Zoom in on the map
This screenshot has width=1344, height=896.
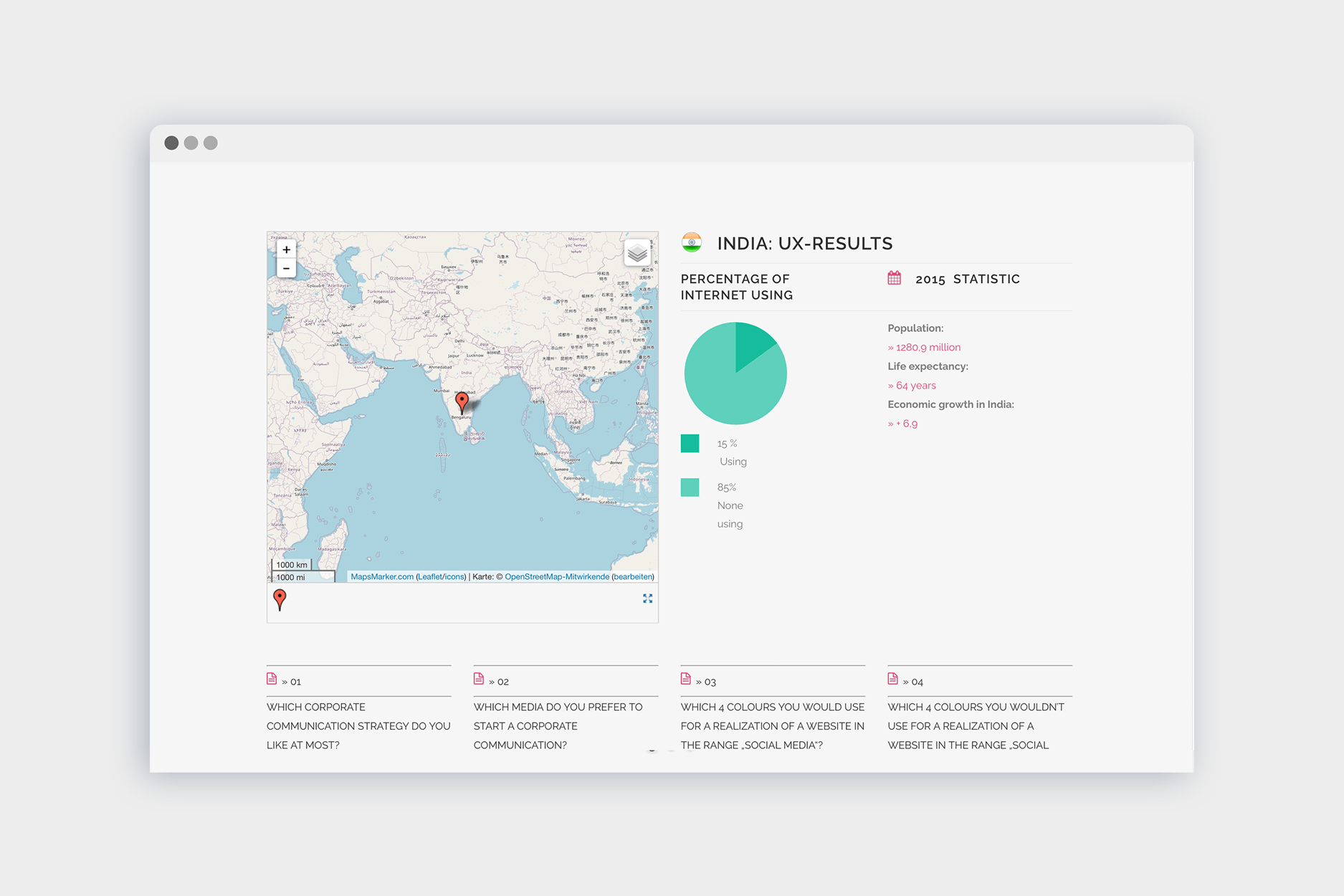click(x=286, y=249)
